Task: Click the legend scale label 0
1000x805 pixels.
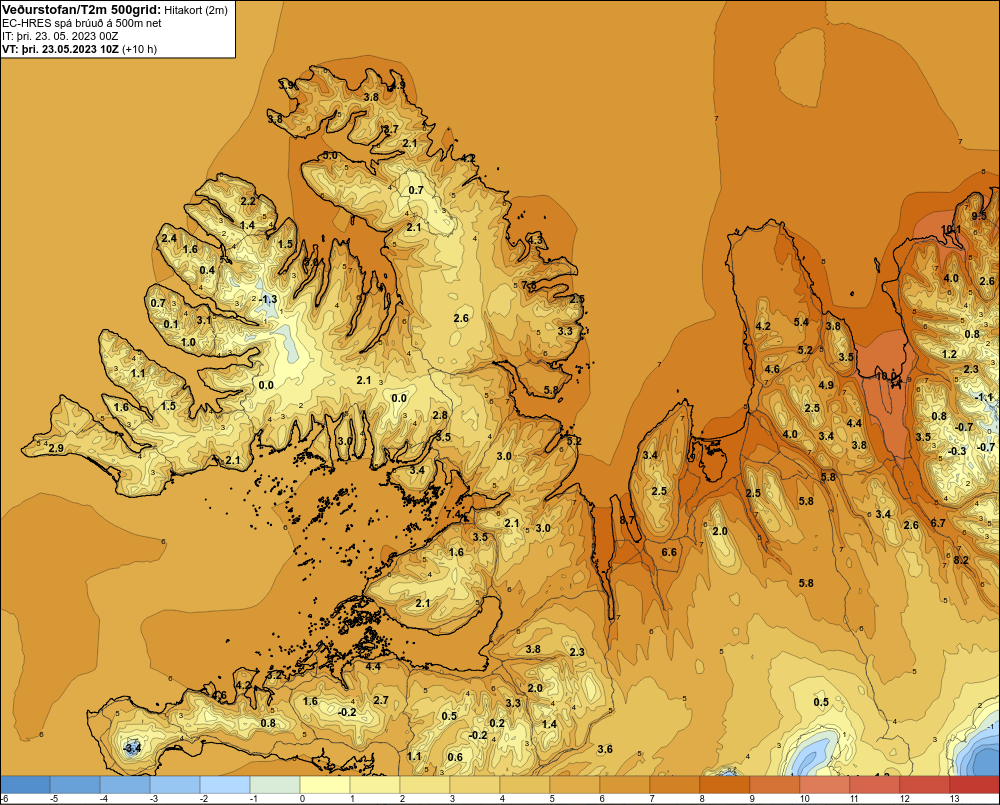Action: pos(302,799)
